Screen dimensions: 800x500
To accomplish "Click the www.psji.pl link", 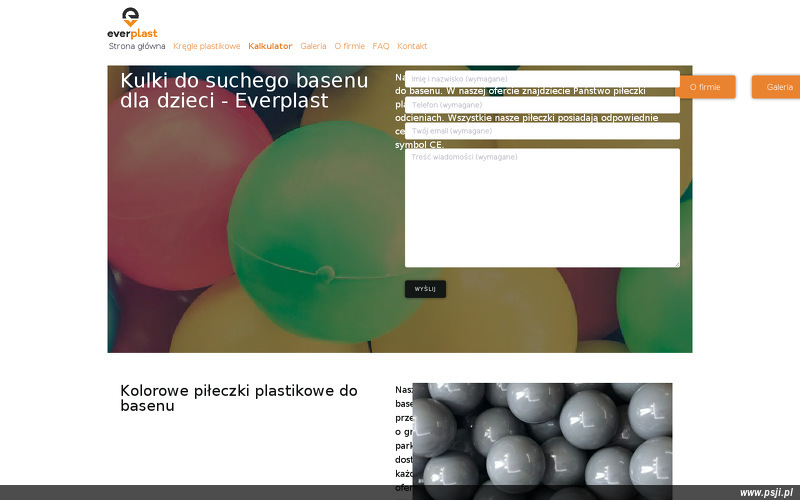I will coord(766,492).
